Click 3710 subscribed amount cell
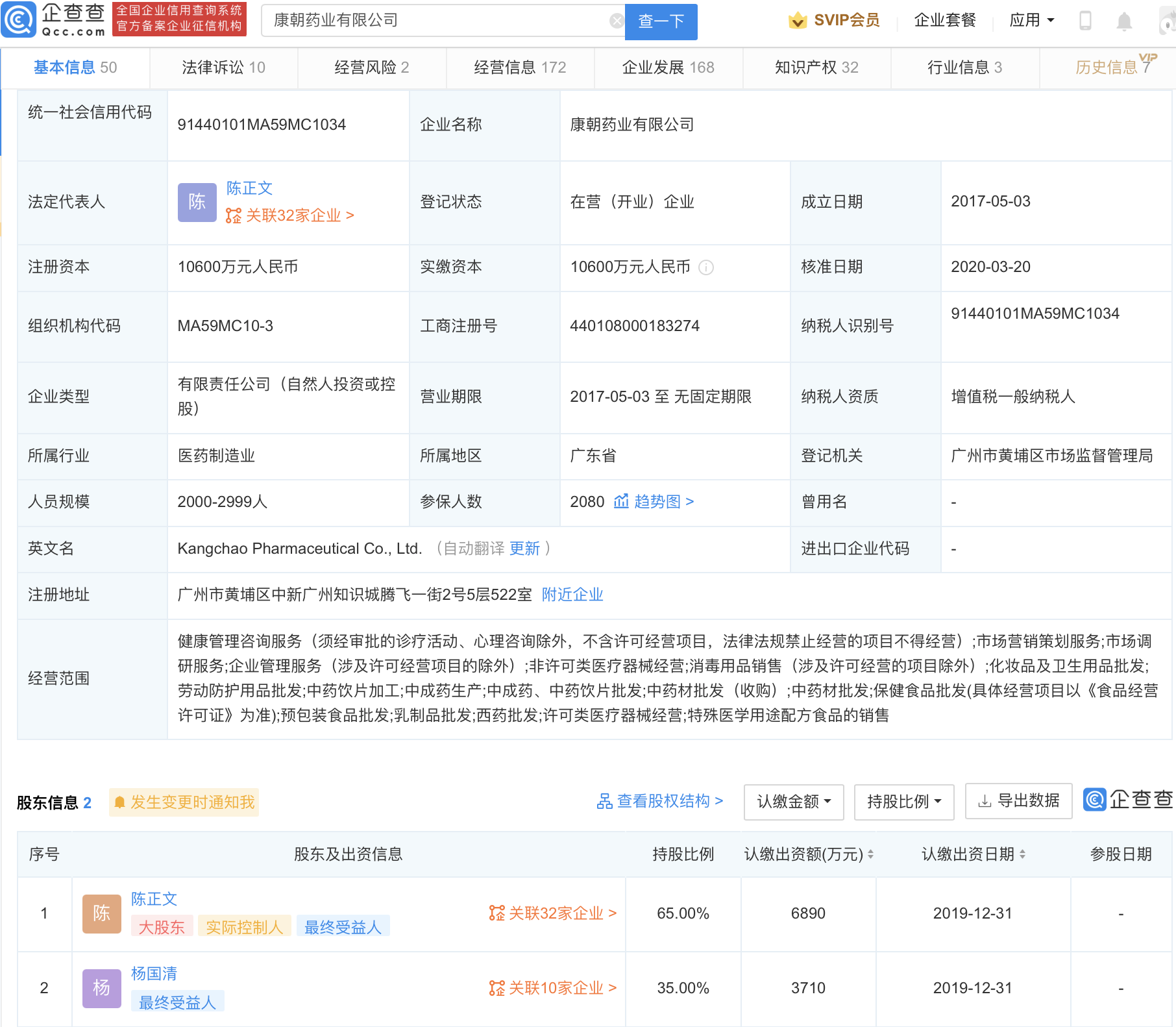The image size is (1176, 1027). (808, 988)
